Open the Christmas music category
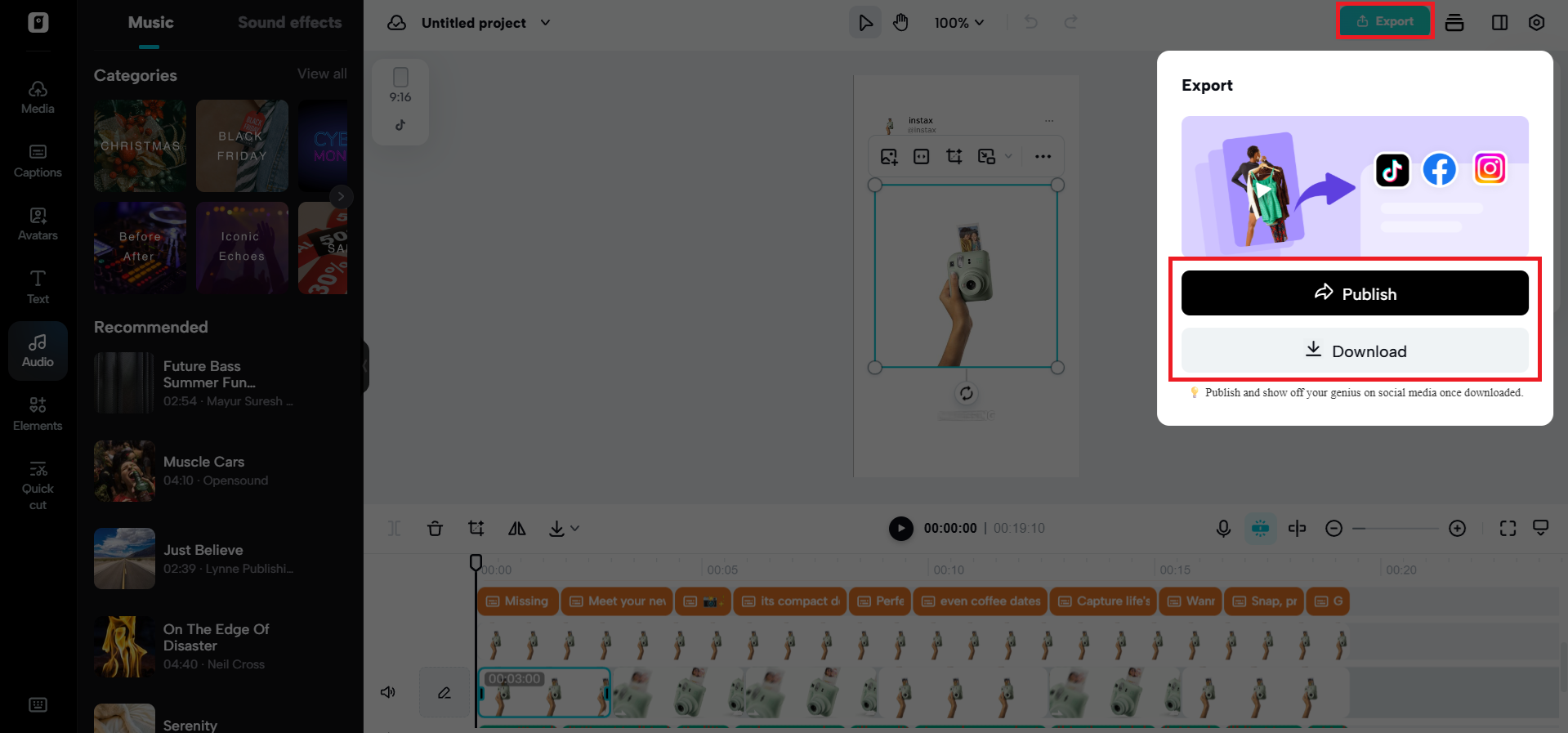This screenshot has height=733, width=1568. point(140,146)
